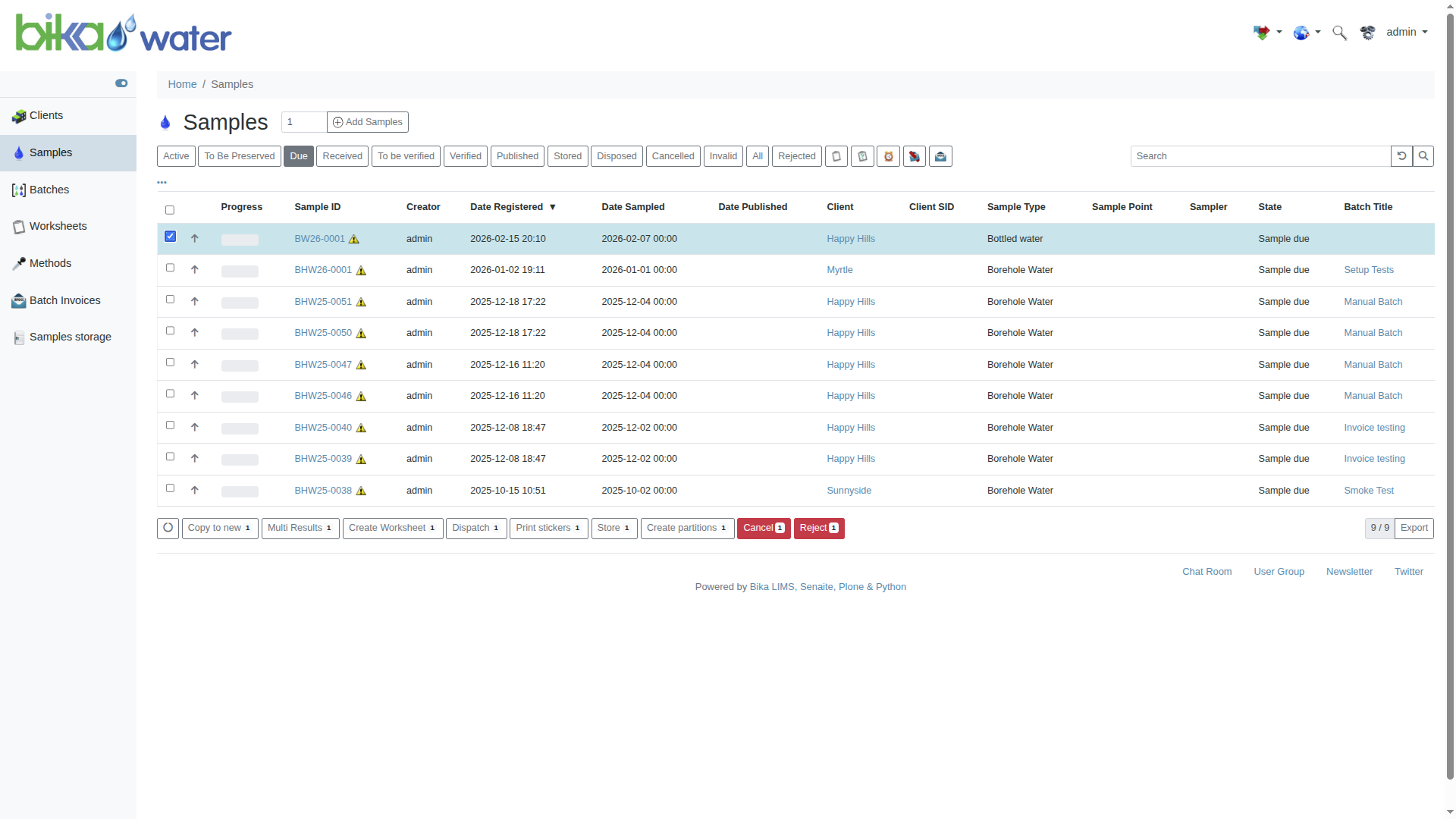Expand the column options three-dots menu

coord(162,182)
